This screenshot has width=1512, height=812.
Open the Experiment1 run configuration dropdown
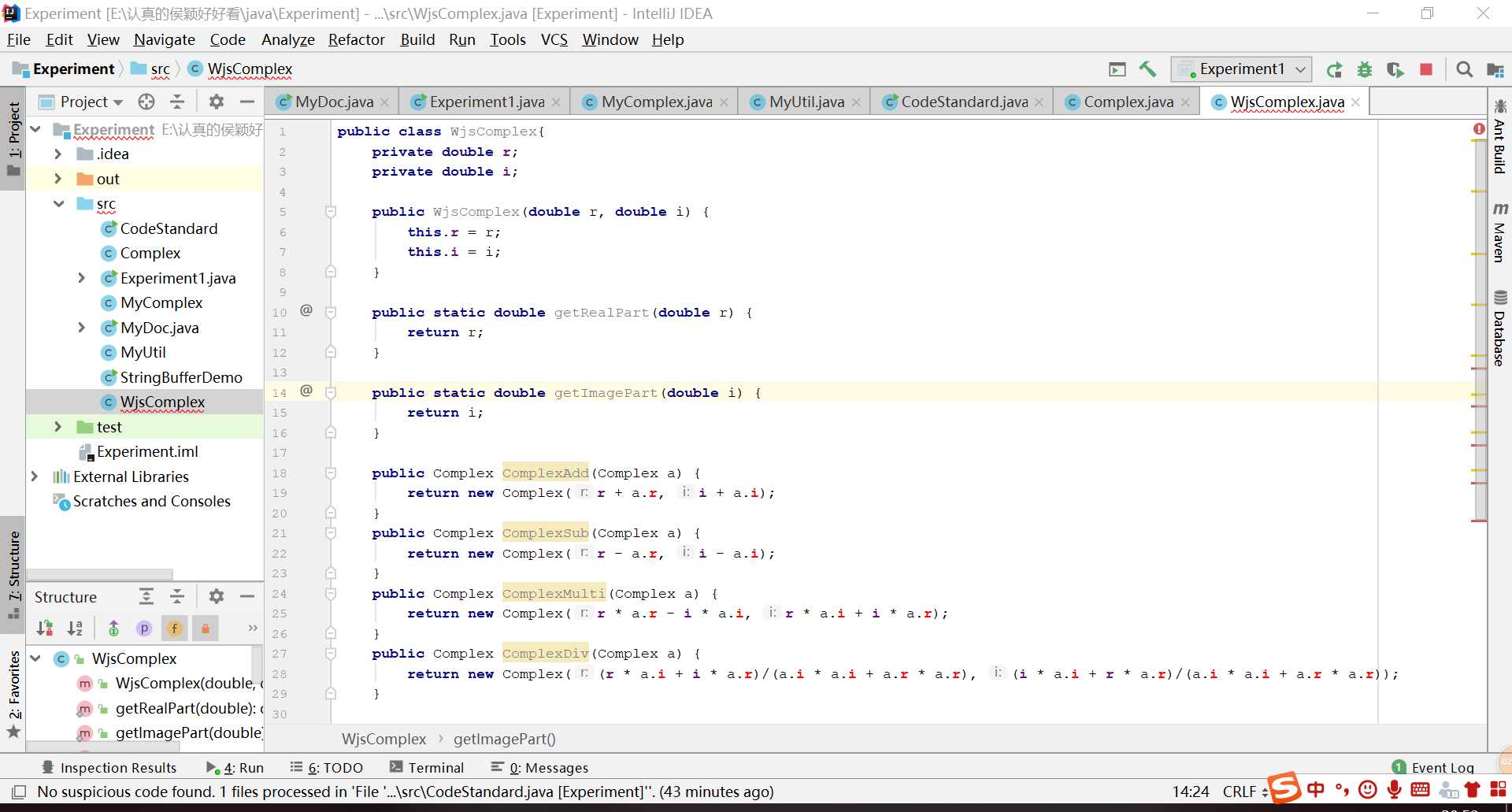[x=1241, y=69]
